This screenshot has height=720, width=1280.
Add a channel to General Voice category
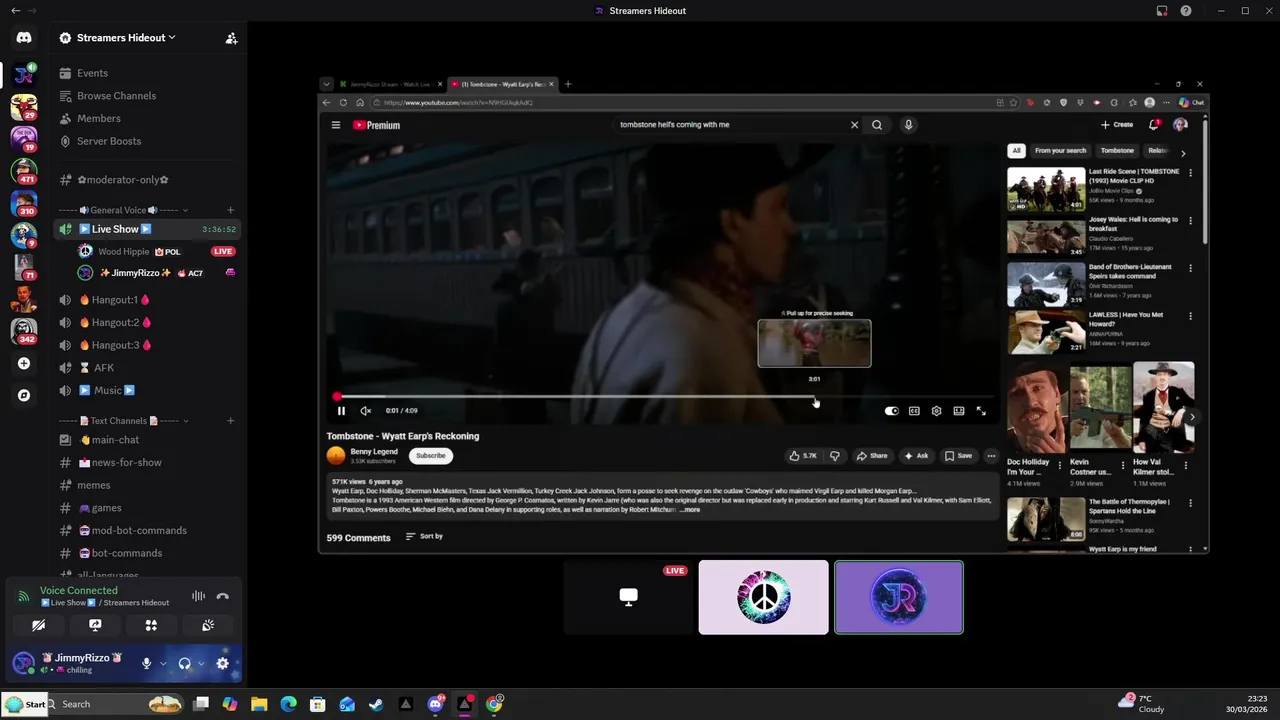click(230, 210)
